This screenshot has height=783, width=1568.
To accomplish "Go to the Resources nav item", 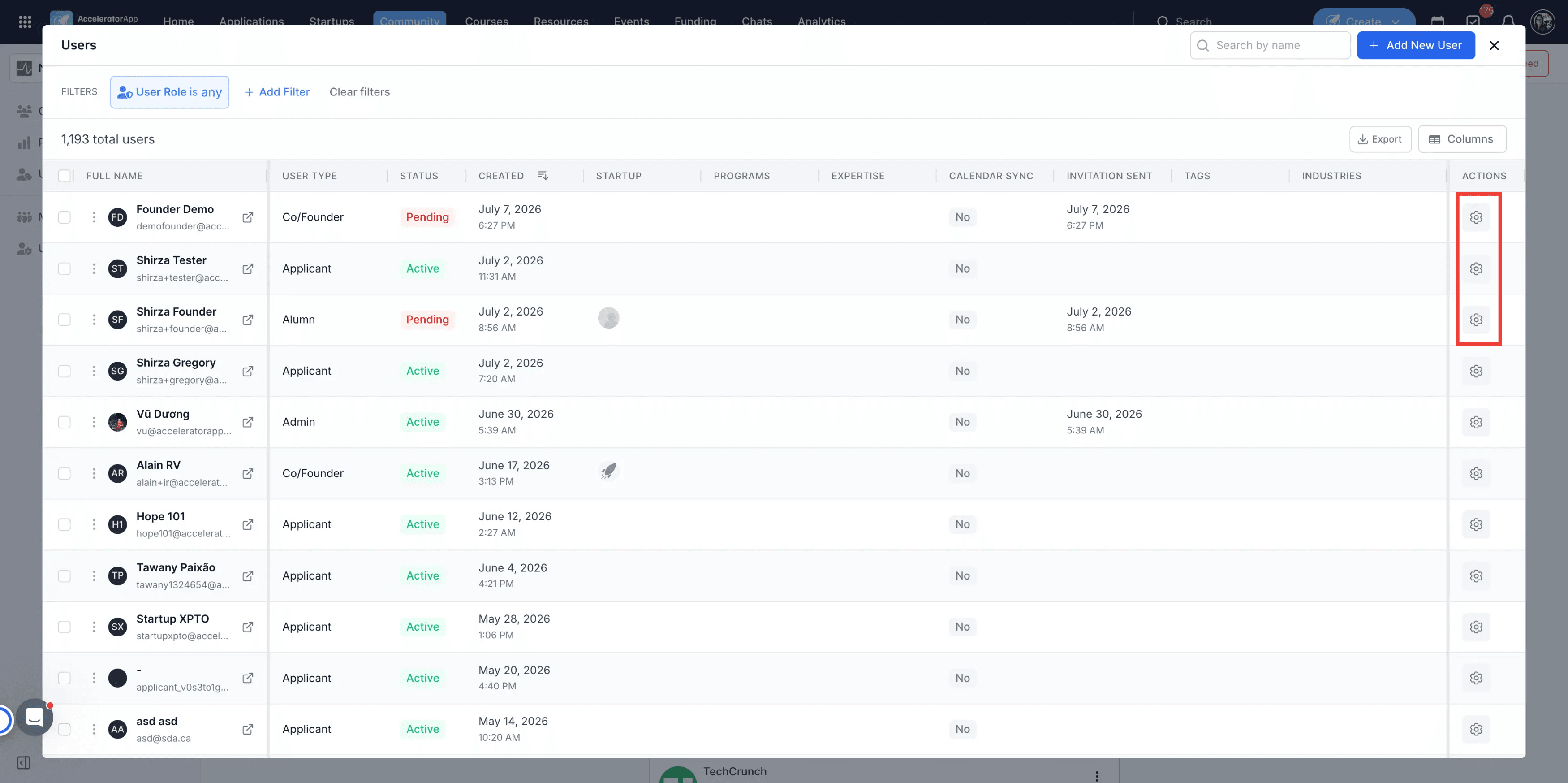I will (560, 22).
